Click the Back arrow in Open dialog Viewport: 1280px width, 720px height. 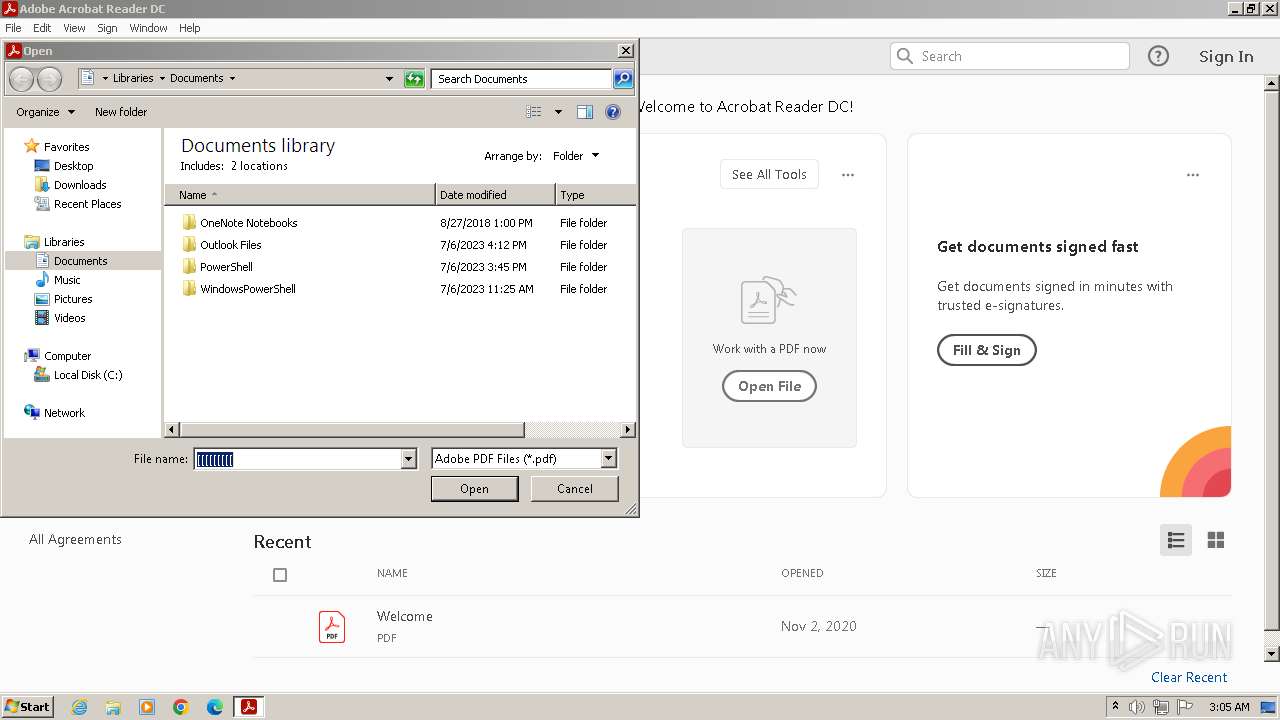[x=21, y=79]
